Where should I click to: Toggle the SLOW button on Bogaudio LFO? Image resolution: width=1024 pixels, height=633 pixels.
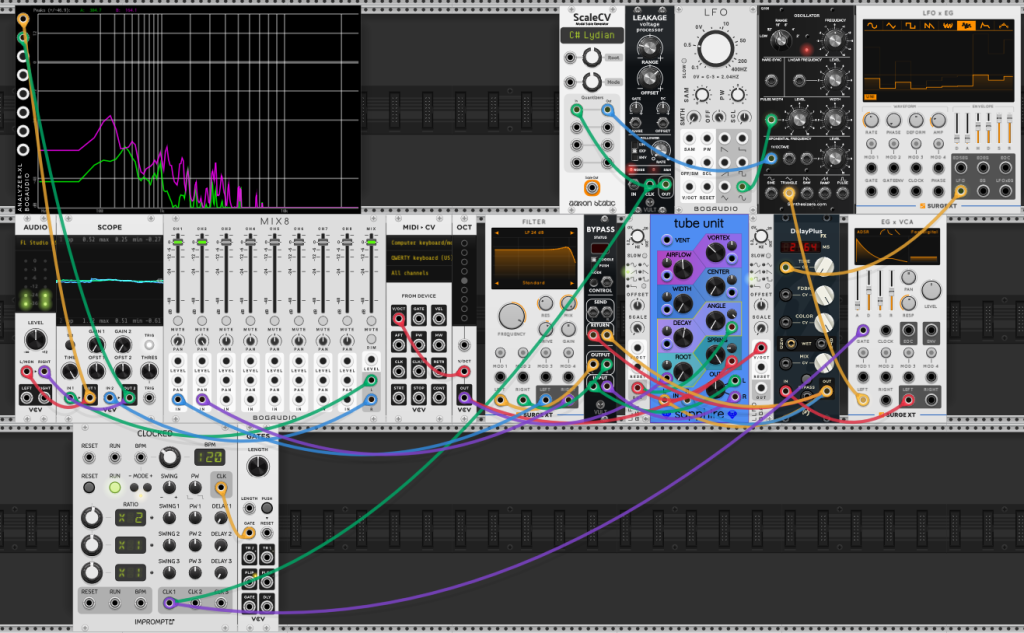pos(684,62)
